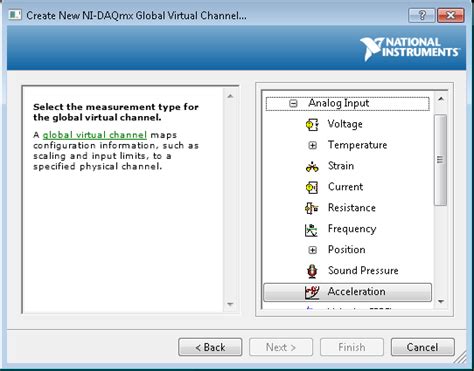The image size is (474, 371).
Task: Click the Voltage measurement icon
Action: click(312, 124)
